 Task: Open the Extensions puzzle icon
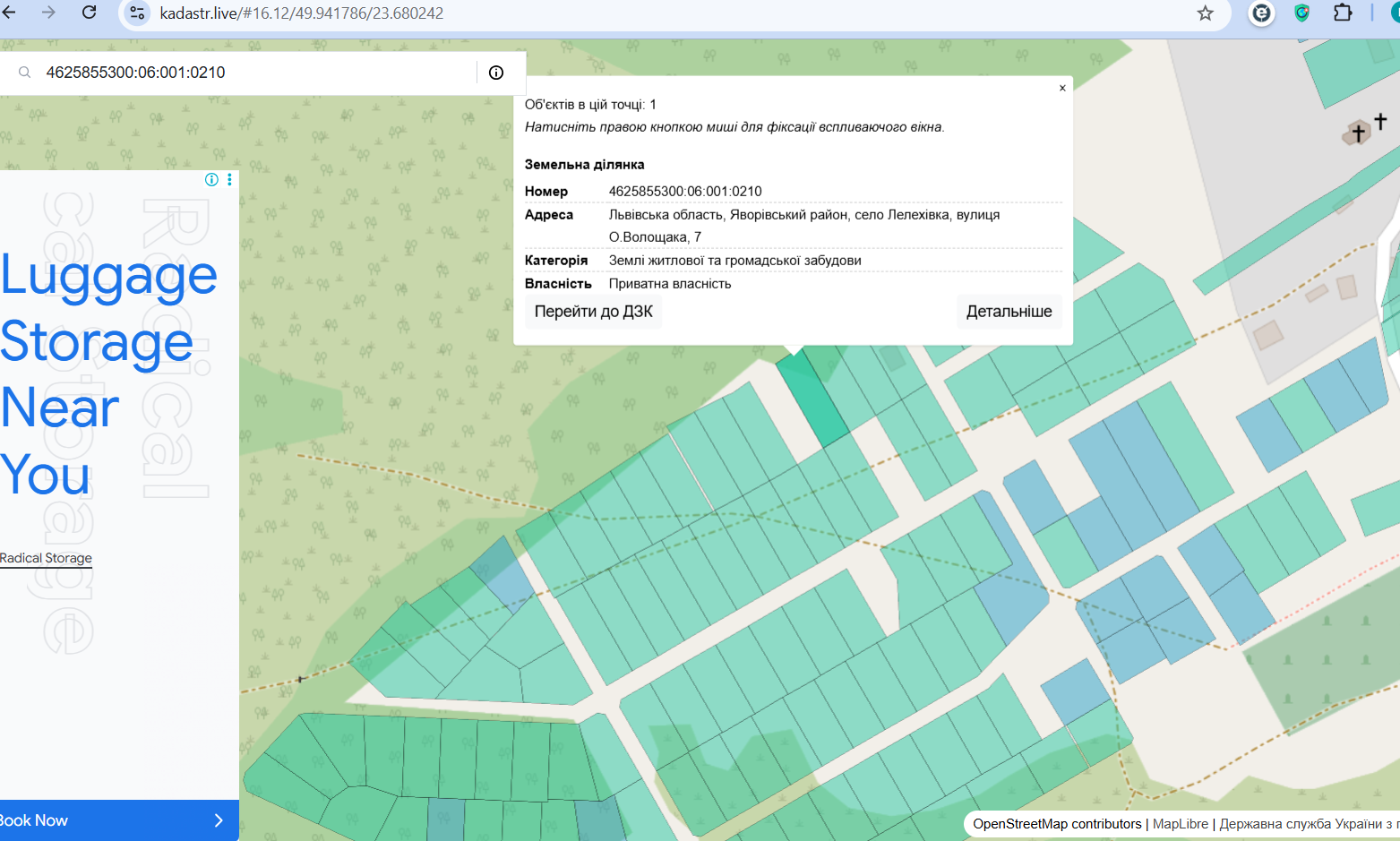click(x=1342, y=13)
